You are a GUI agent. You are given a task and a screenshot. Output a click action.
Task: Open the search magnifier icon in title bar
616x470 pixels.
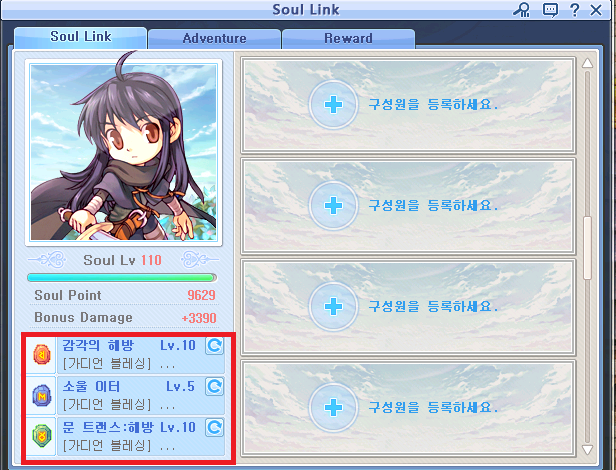pyautogui.click(x=522, y=10)
